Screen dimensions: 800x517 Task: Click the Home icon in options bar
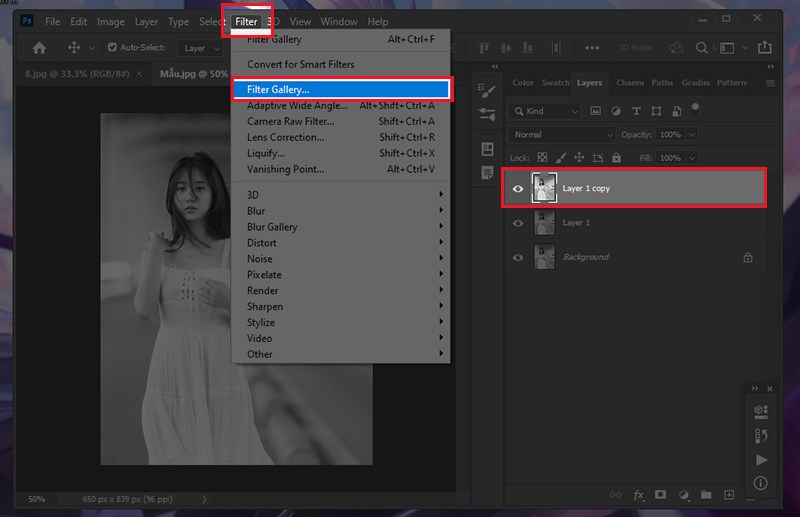pos(39,48)
